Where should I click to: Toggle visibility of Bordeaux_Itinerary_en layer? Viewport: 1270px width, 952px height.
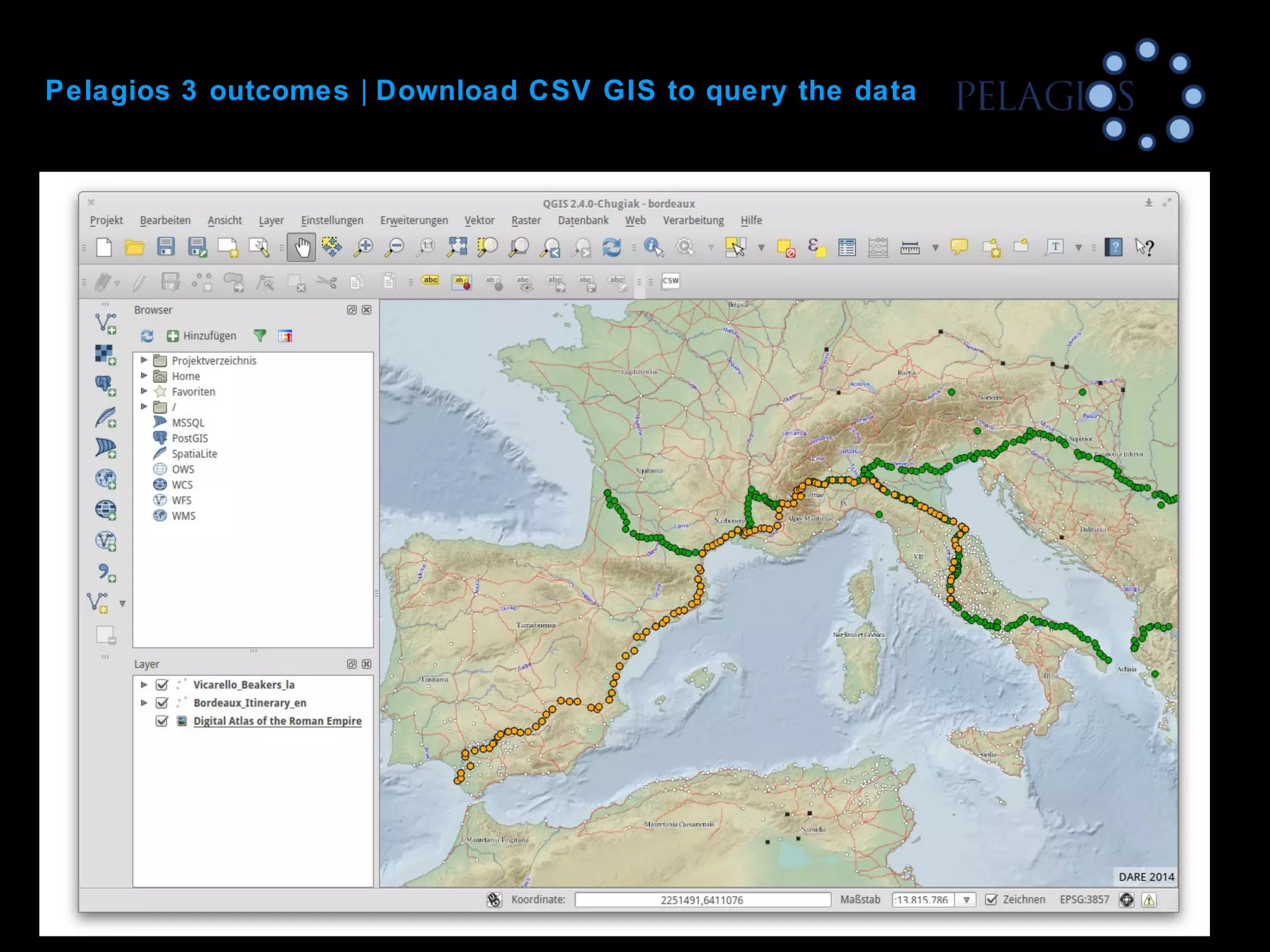click(x=162, y=703)
